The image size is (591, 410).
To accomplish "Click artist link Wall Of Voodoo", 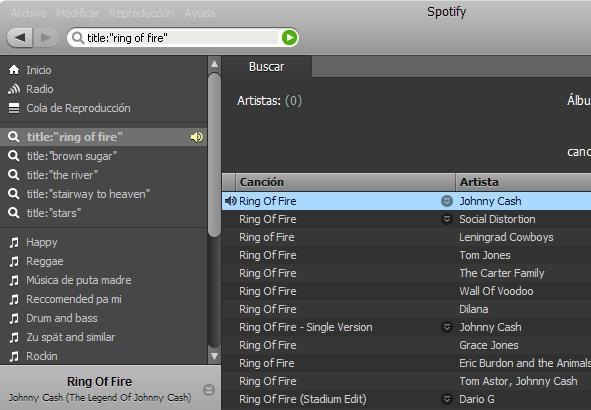I will click(x=496, y=291).
